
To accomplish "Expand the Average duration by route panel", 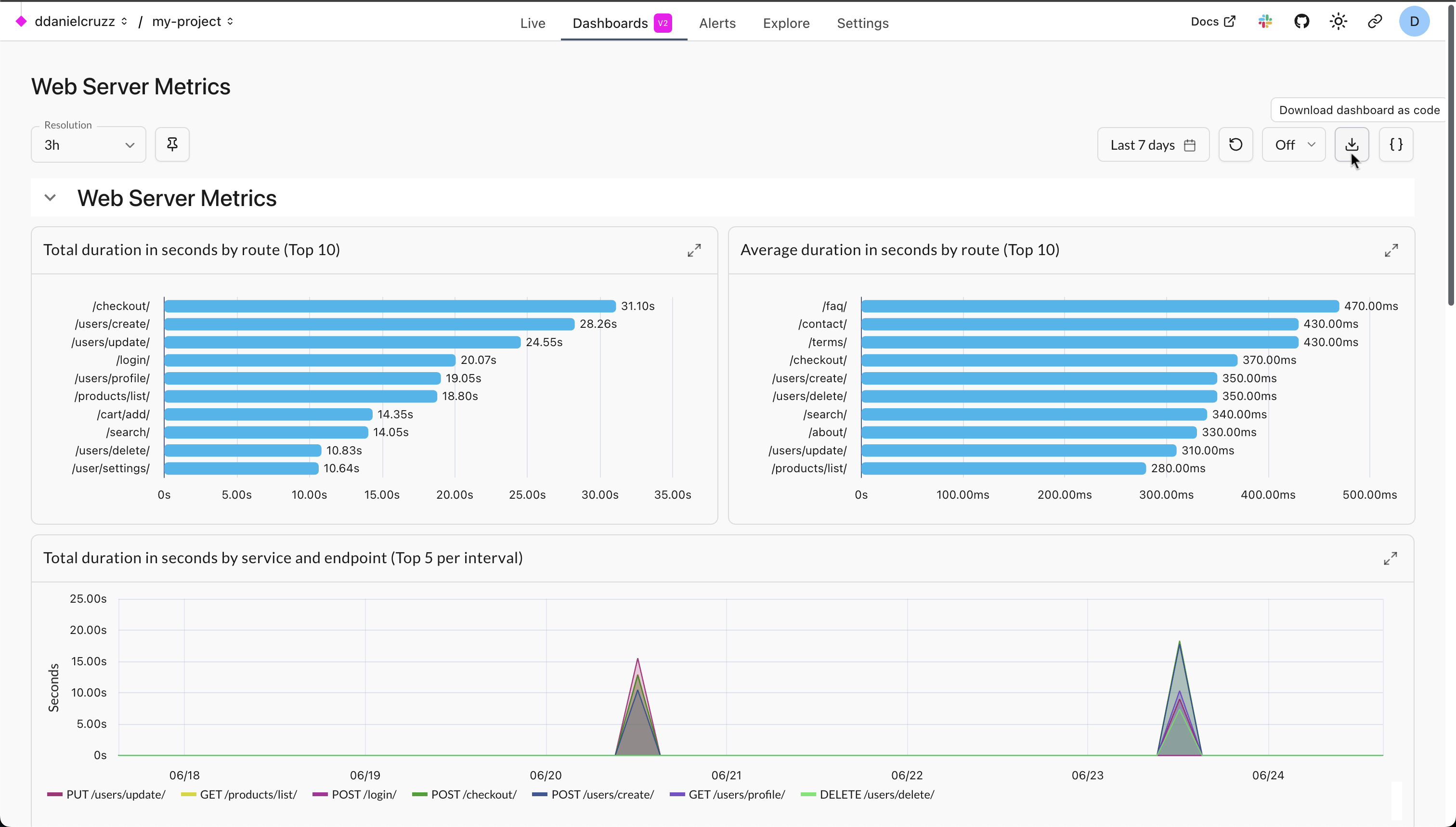I will click(x=1392, y=250).
